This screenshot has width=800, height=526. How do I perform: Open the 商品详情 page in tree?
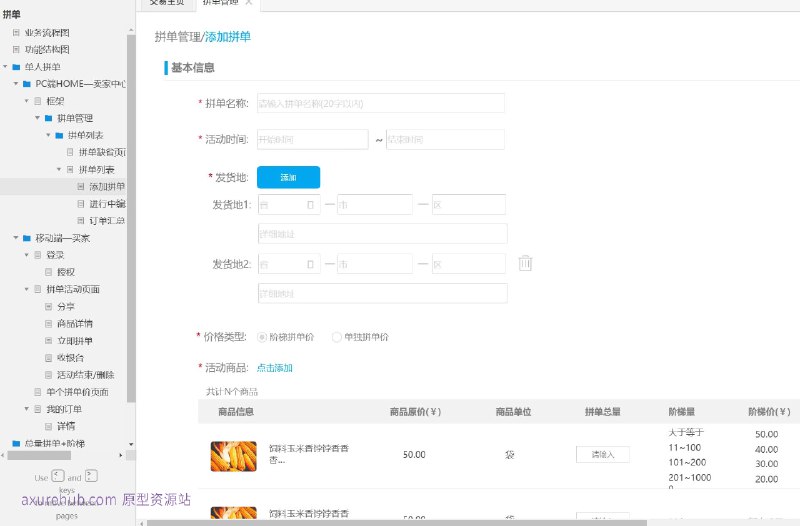74,323
